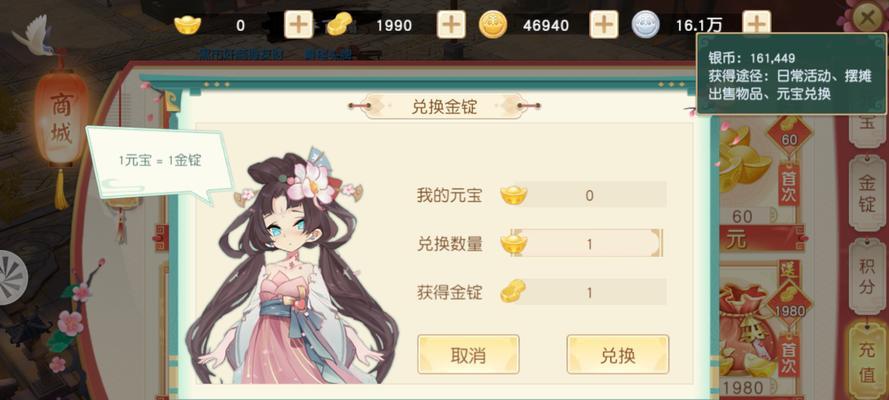This screenshot has height=400, width=889.
Task: Switch to the 金锭 tab
Action: pyautogui.click(x=867, y=193)
